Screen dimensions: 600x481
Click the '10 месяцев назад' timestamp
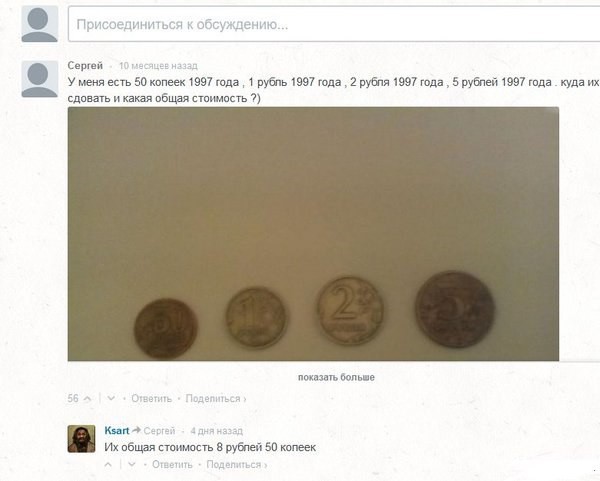click(x=158, y=66)
